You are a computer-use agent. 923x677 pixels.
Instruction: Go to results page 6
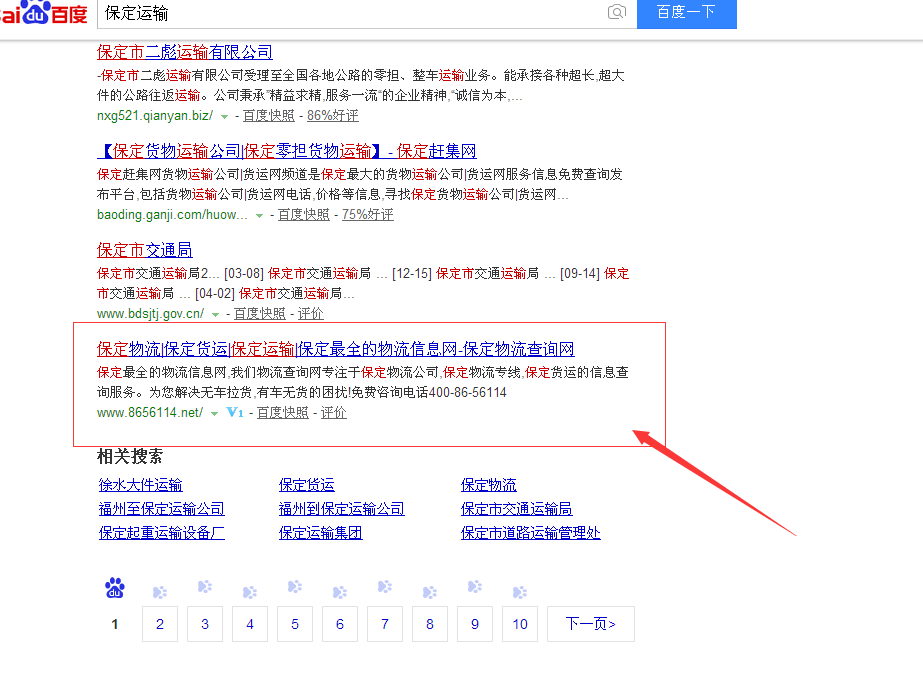point(340,624)
